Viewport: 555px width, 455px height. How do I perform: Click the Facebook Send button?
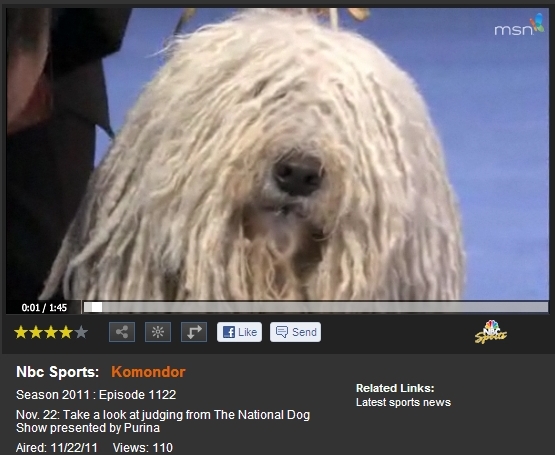(296, 332)
